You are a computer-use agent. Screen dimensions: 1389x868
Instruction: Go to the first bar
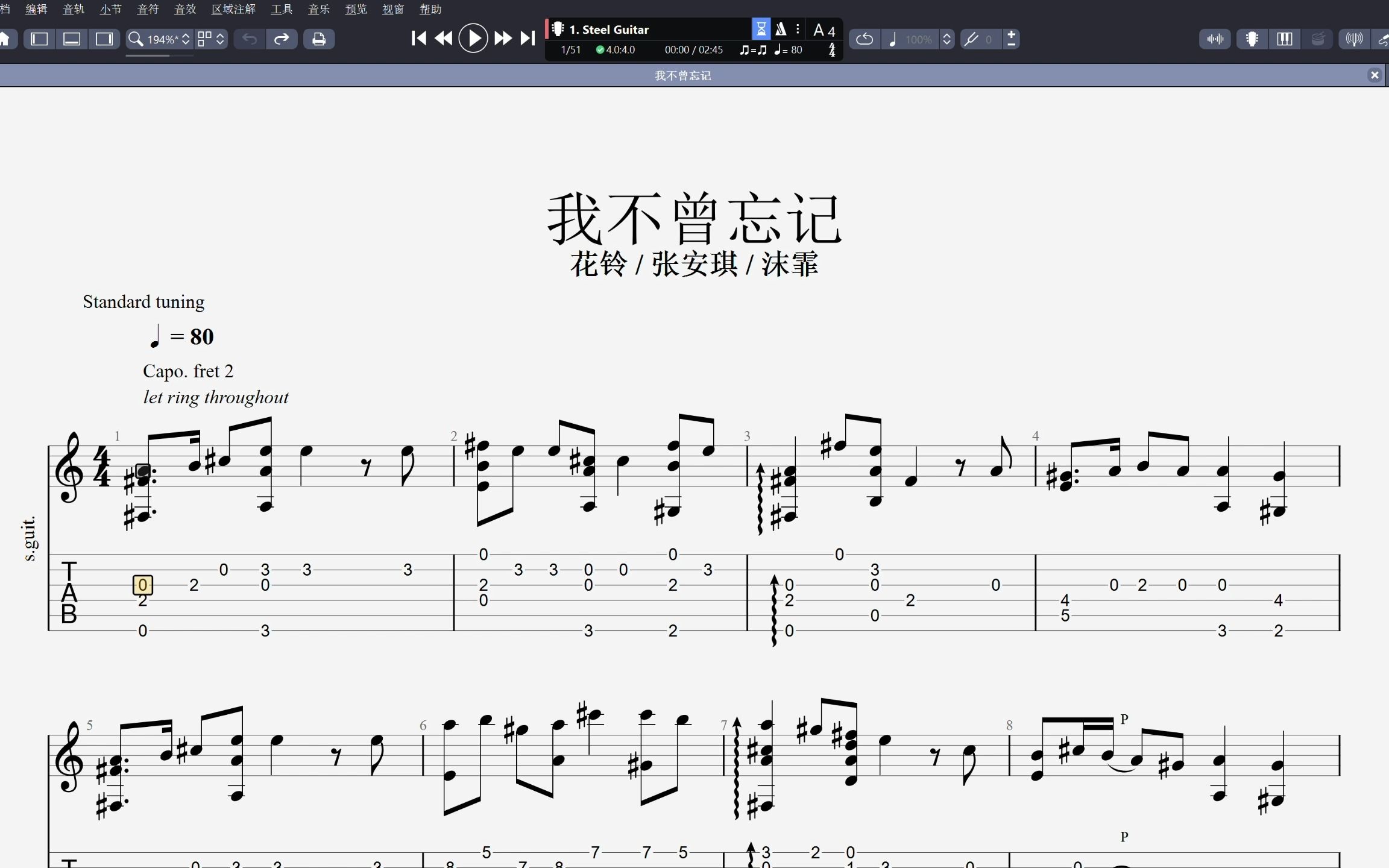[x=418, y=39]
